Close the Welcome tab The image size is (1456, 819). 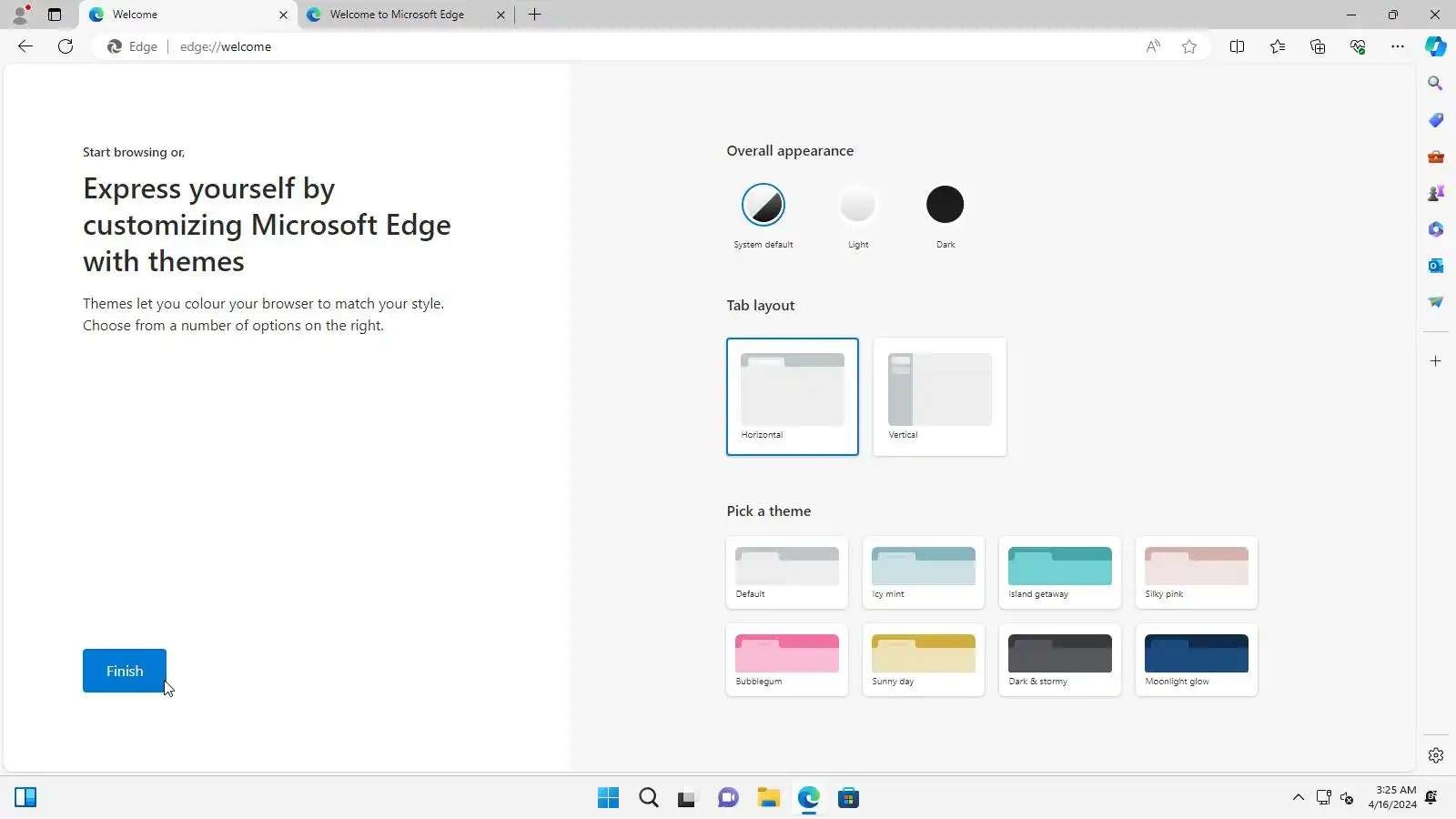(283, 15)
